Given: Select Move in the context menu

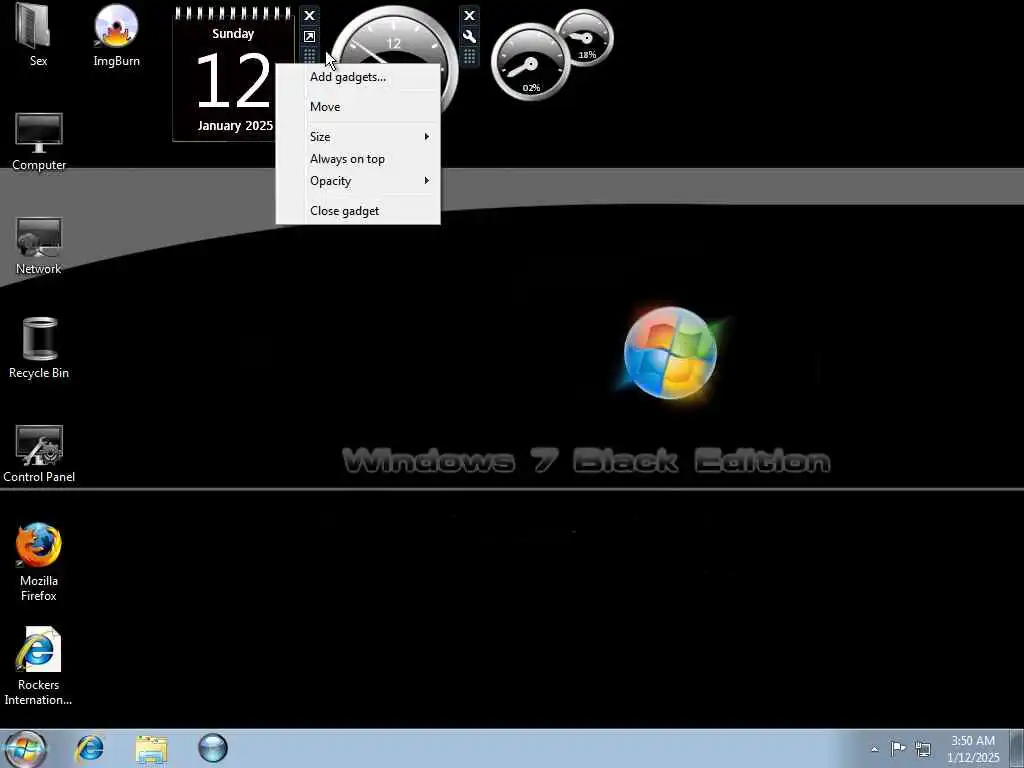Looking at the screenshot, I should [x=358, y=106].
